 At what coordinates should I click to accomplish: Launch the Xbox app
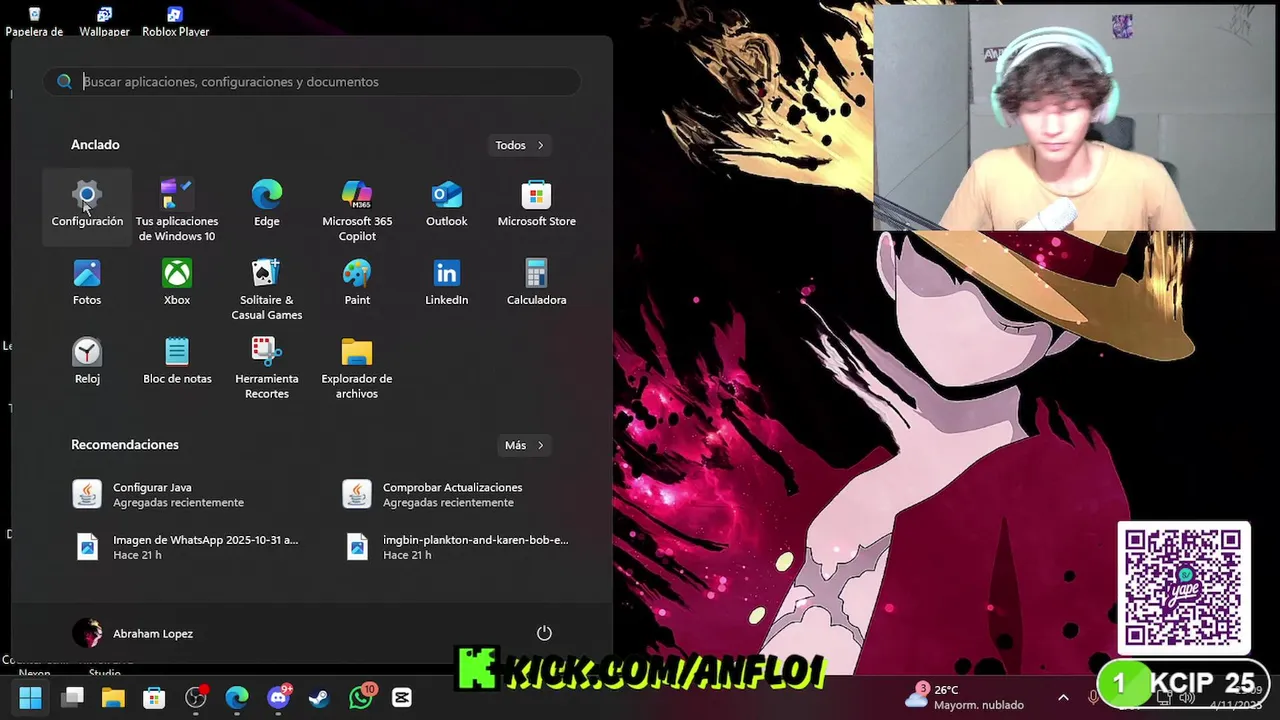click(x=177, y=283)
